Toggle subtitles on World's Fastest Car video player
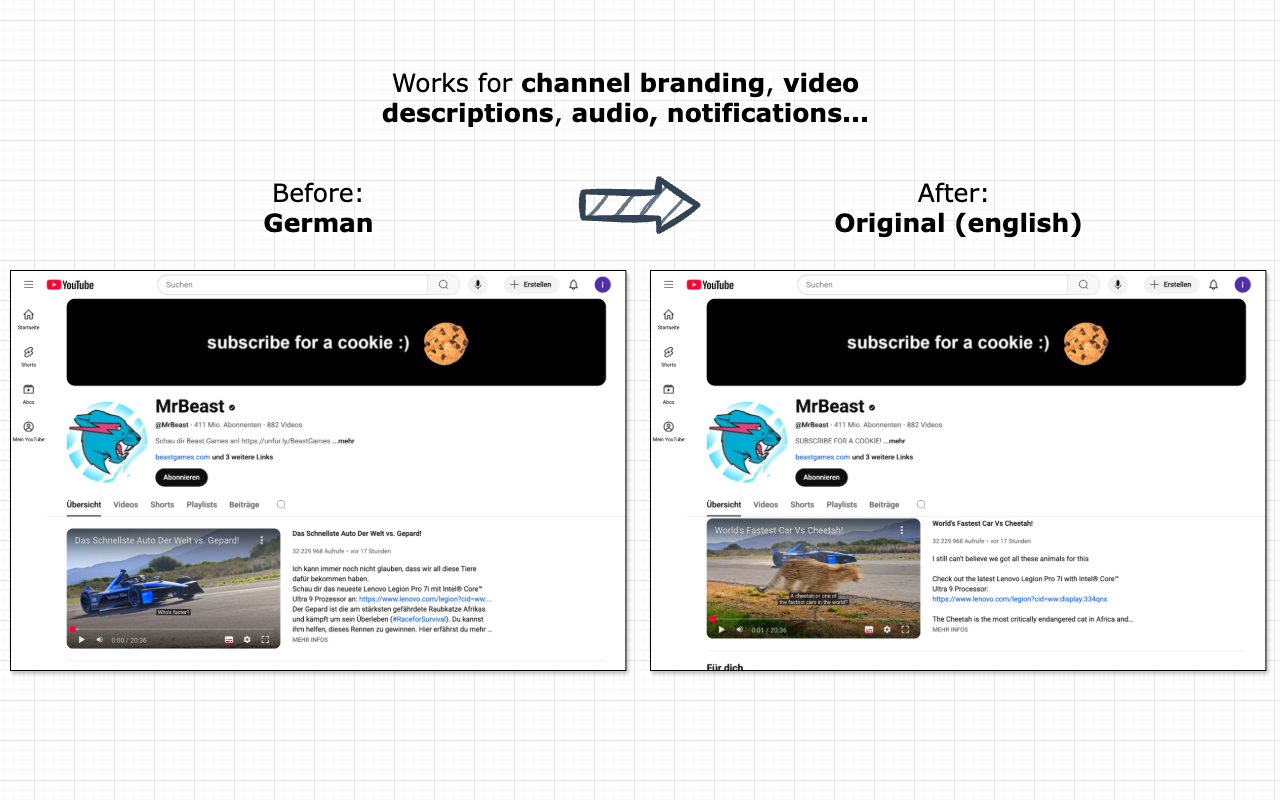Screen dimensions: 1280x800 (869, 630)
